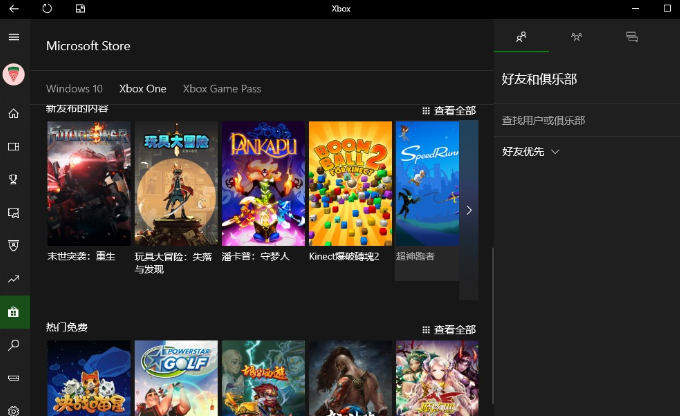
Task: Click the 热门免费 section heading
Action: [x=67, y=327]
